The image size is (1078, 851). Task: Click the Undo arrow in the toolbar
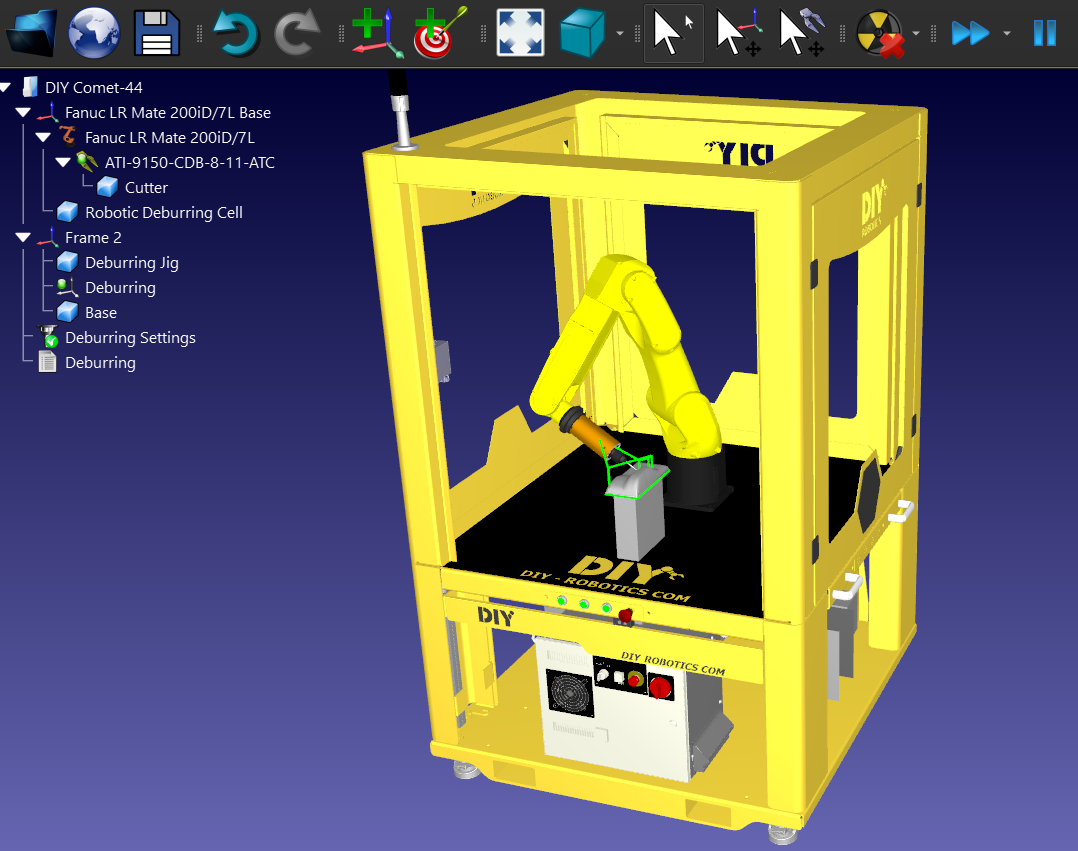(235, 32)
